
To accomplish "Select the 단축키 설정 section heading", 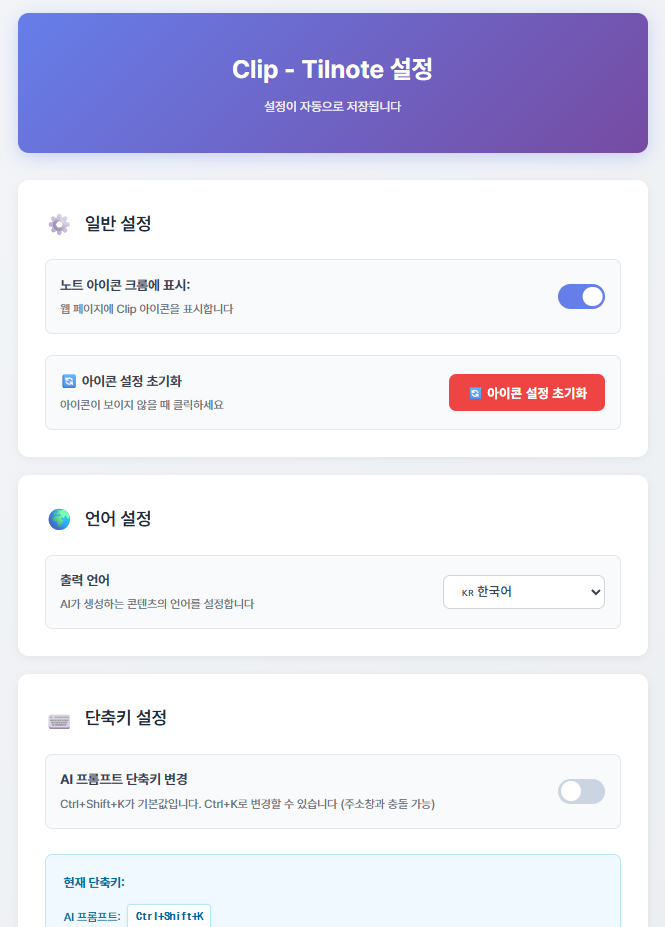I will click(x=126, y=718).
